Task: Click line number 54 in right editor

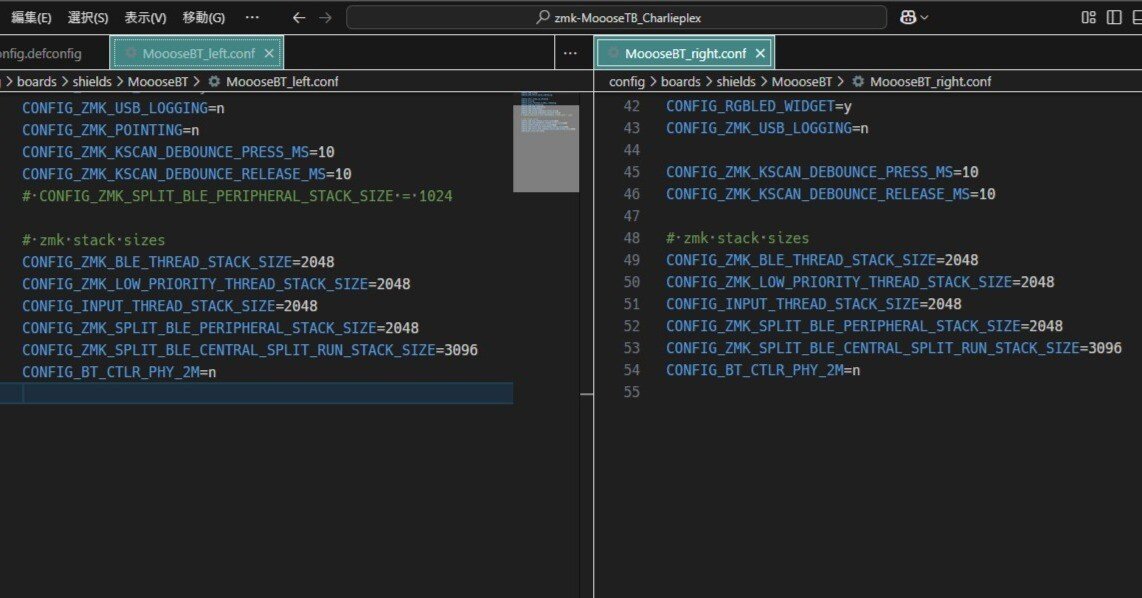Action: pos(631,370)
